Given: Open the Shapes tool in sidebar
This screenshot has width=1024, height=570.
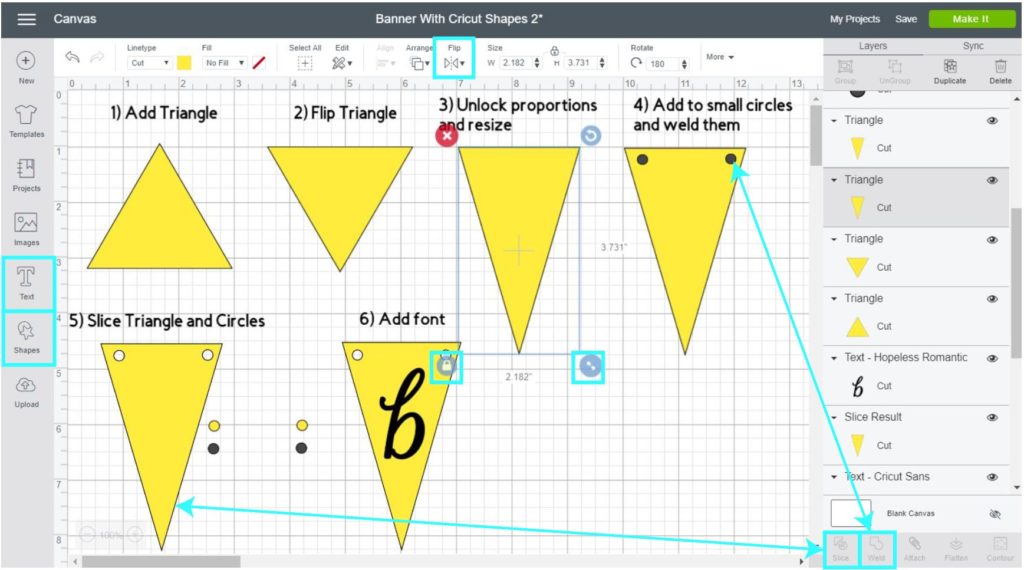Looking at the screenshot, I should click(26, 335).
